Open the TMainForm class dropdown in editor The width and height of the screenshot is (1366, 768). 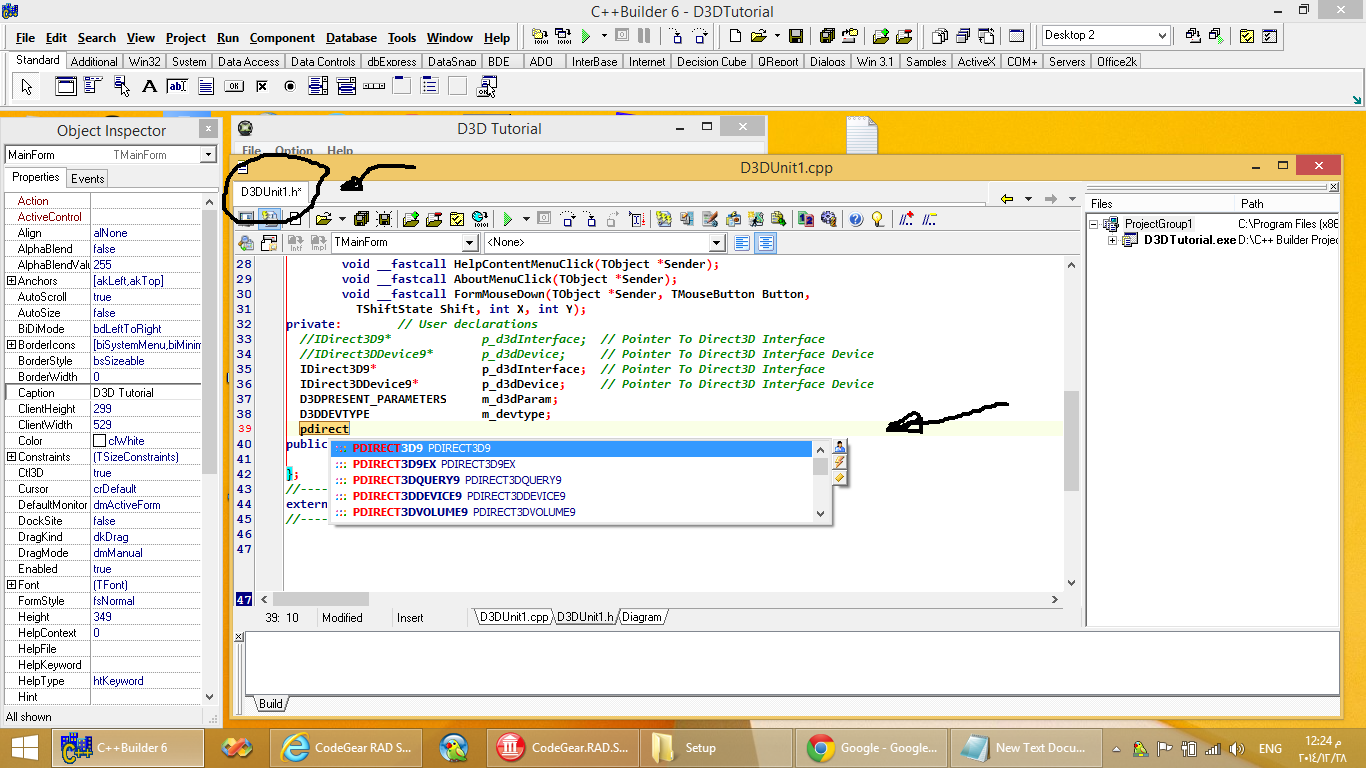click(469, 243)
